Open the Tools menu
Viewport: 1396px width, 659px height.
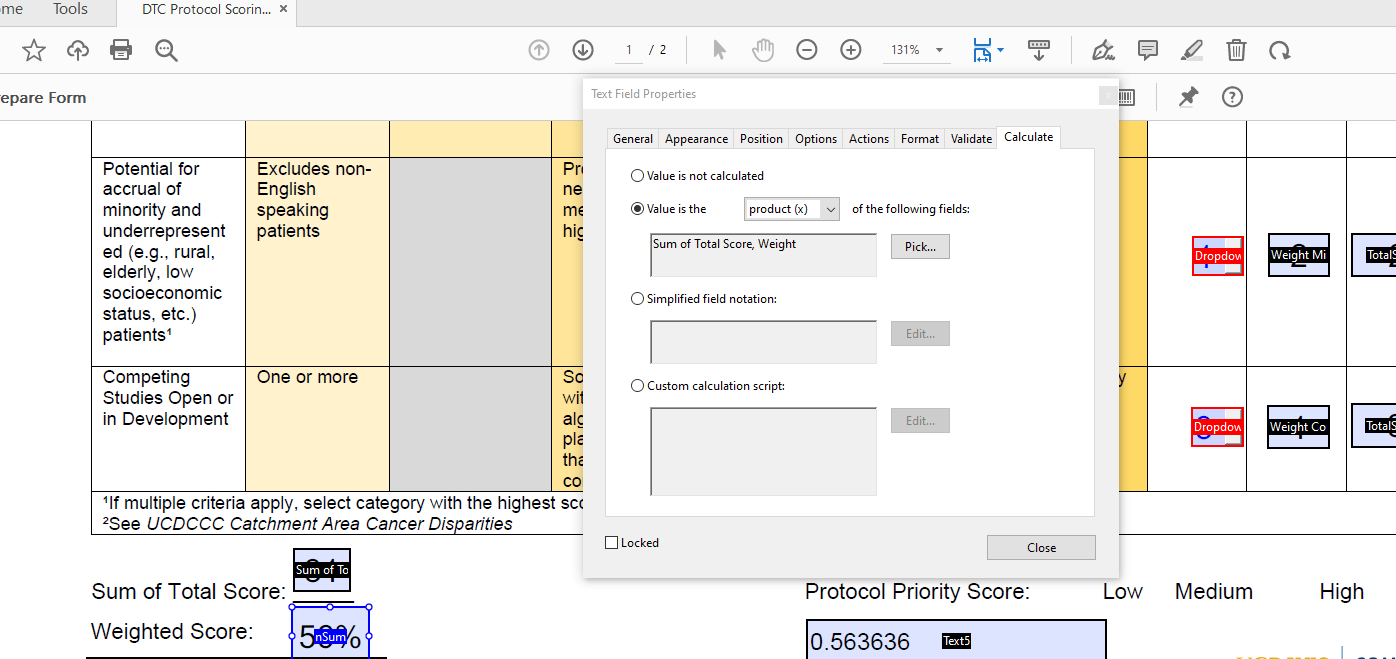[70, 10]
